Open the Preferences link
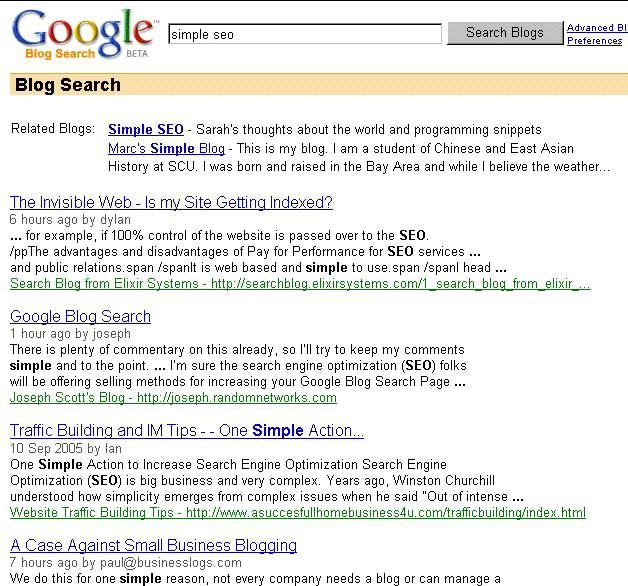Image resolution: width=628 pixels, height=586 pixels. 594,40
